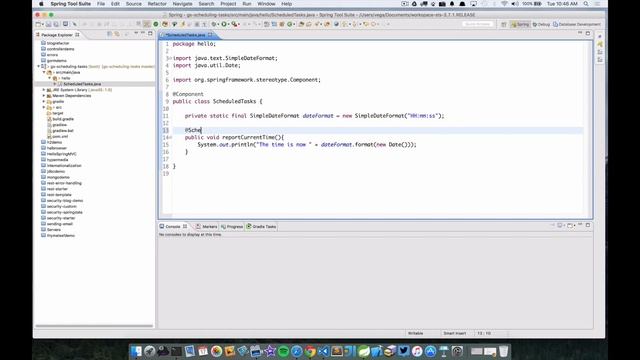Open the File menu

[x=101, y=4]
